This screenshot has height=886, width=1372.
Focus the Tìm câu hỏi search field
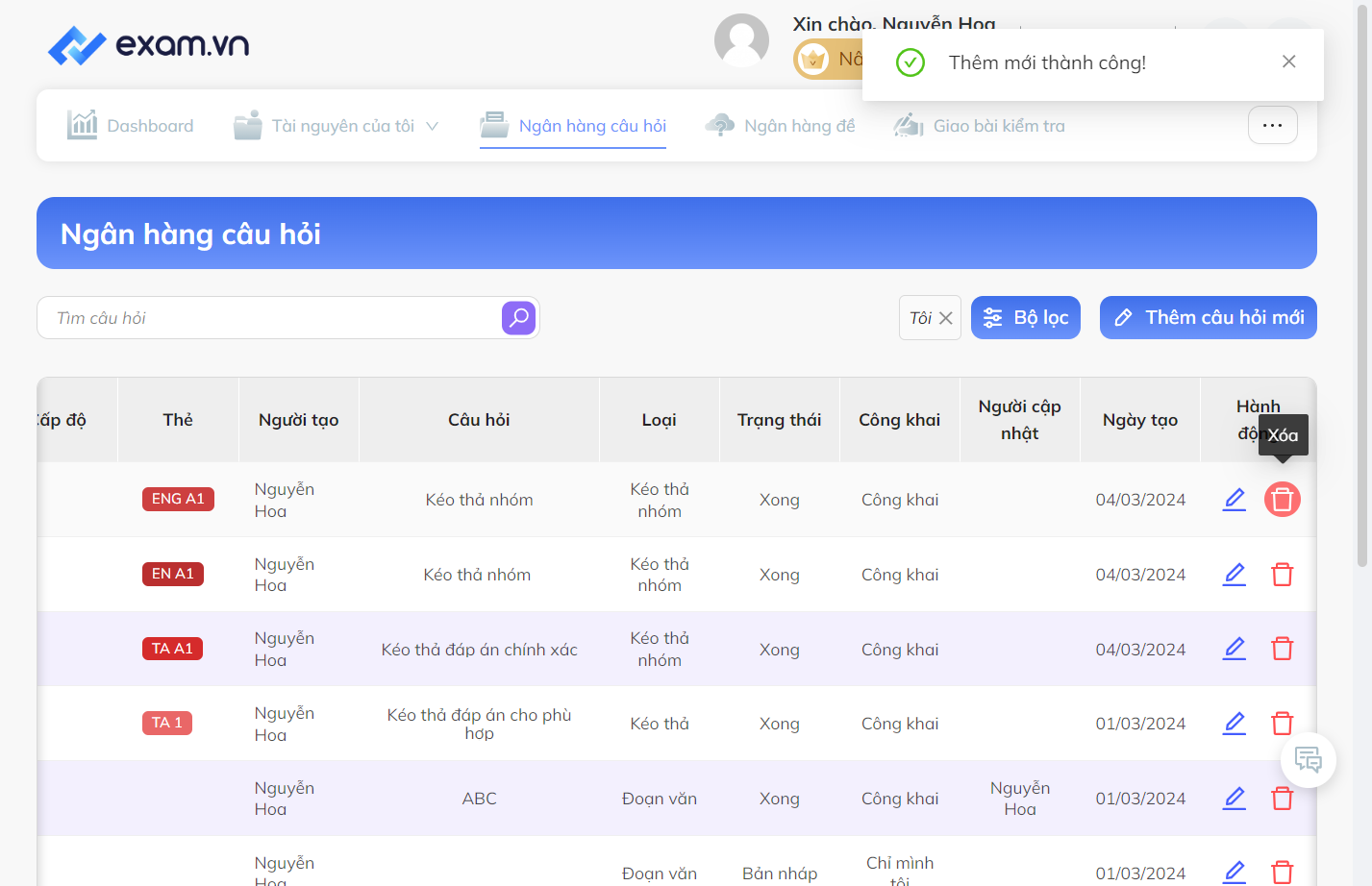click(x=269, y=317)
